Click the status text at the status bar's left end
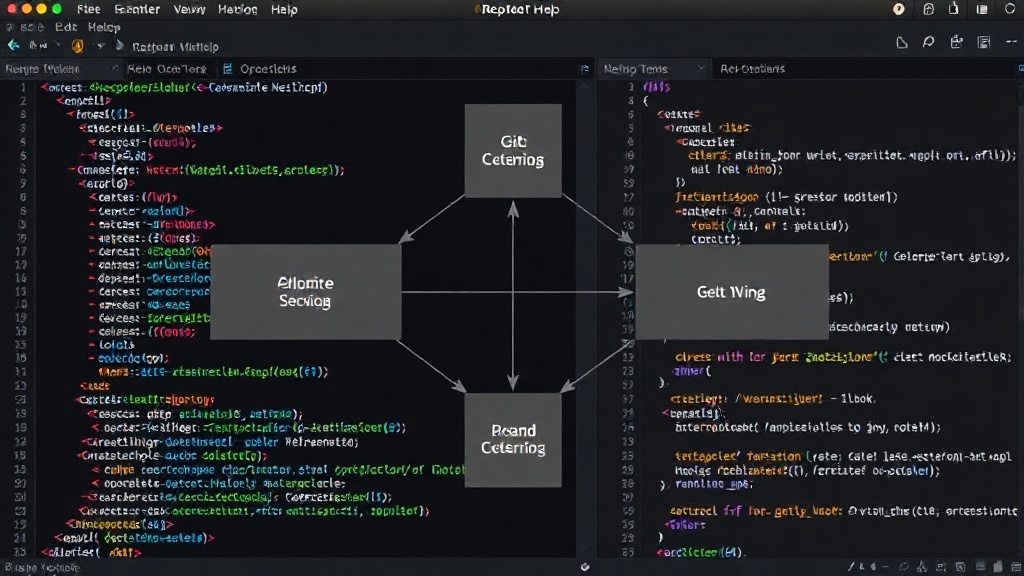The height and width of the screenshot is (576, 1024). pos(42,568)
